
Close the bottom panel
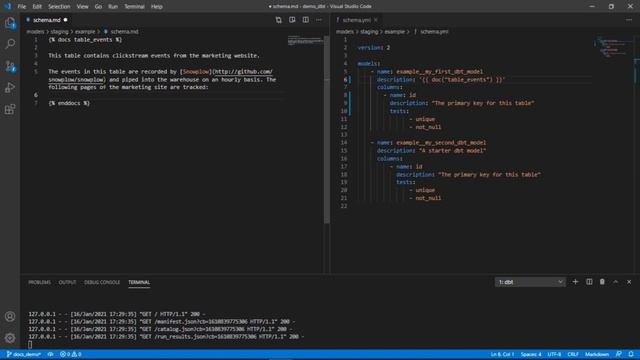[629, 282]
